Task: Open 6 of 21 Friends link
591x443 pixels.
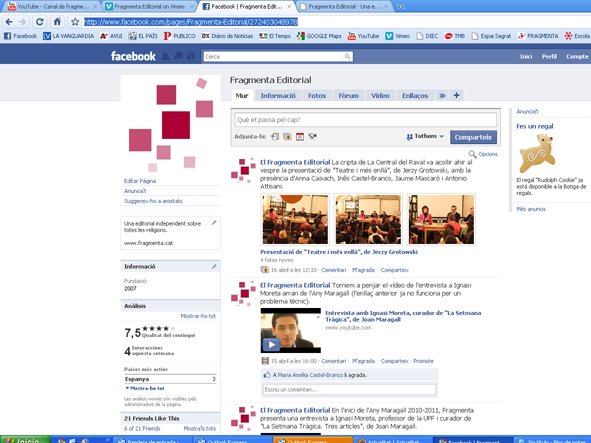Action: coord(142,429)
